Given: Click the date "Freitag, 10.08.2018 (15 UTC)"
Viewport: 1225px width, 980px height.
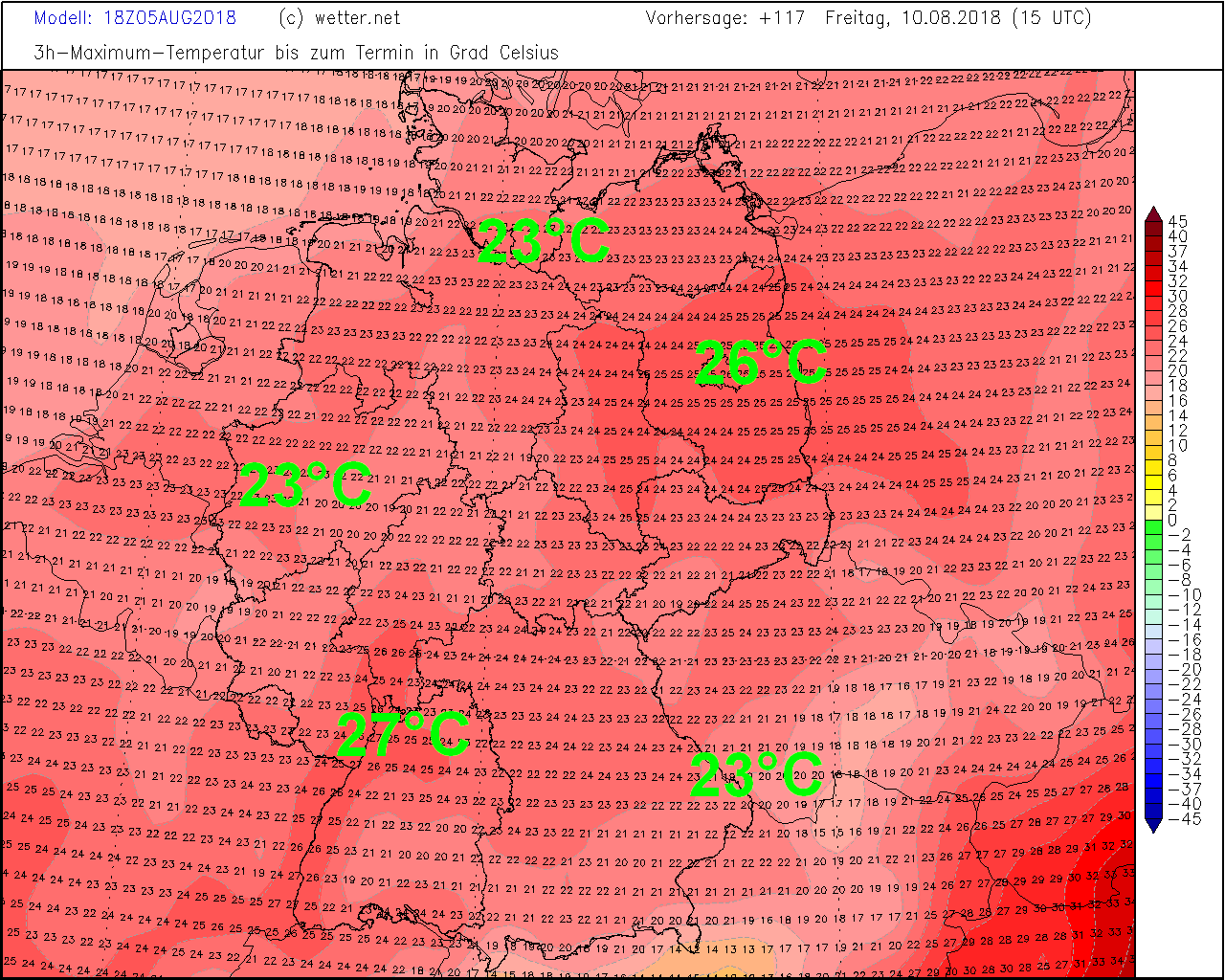Looking at the screenshot, I should [x=958, y=18].
